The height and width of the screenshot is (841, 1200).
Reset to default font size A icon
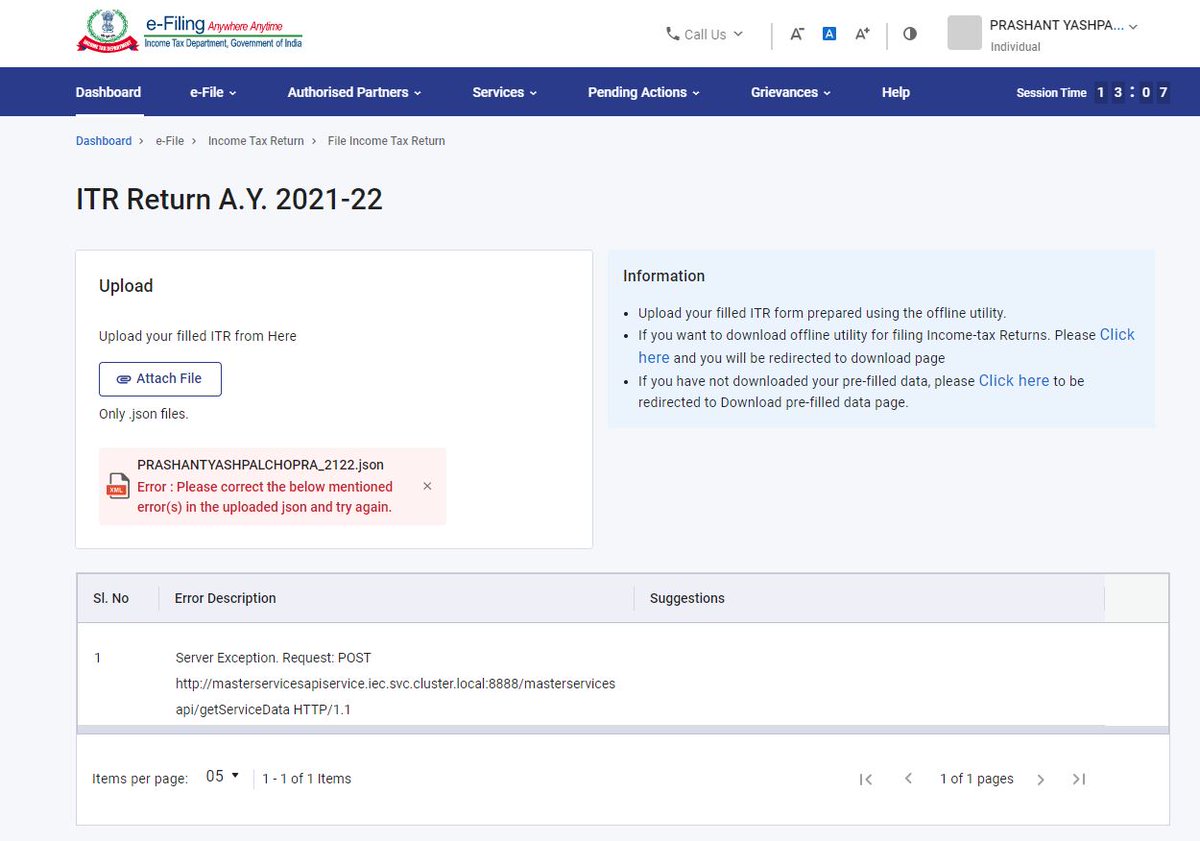tap(829, 34)
